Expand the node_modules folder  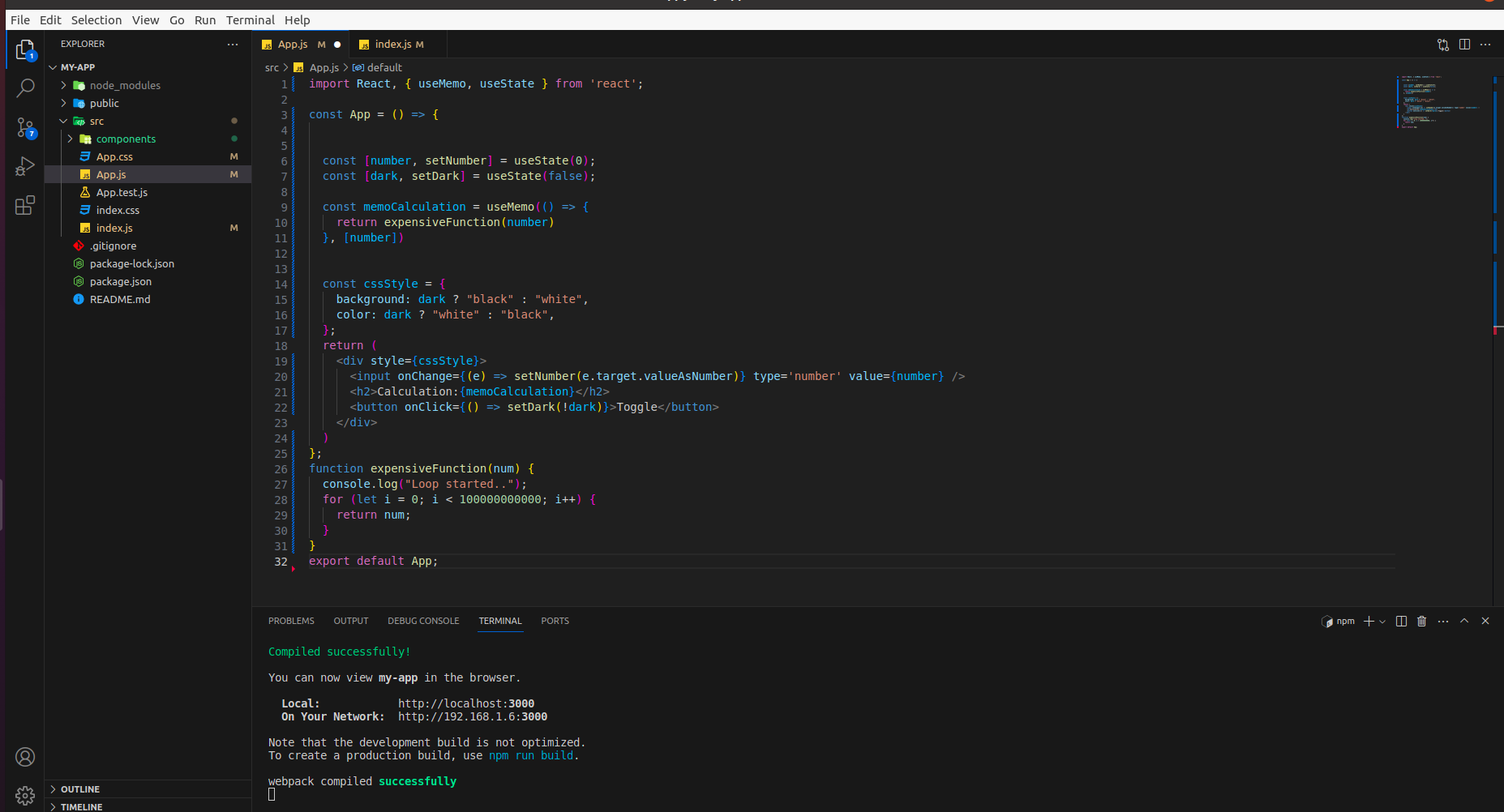click(64, 85)
